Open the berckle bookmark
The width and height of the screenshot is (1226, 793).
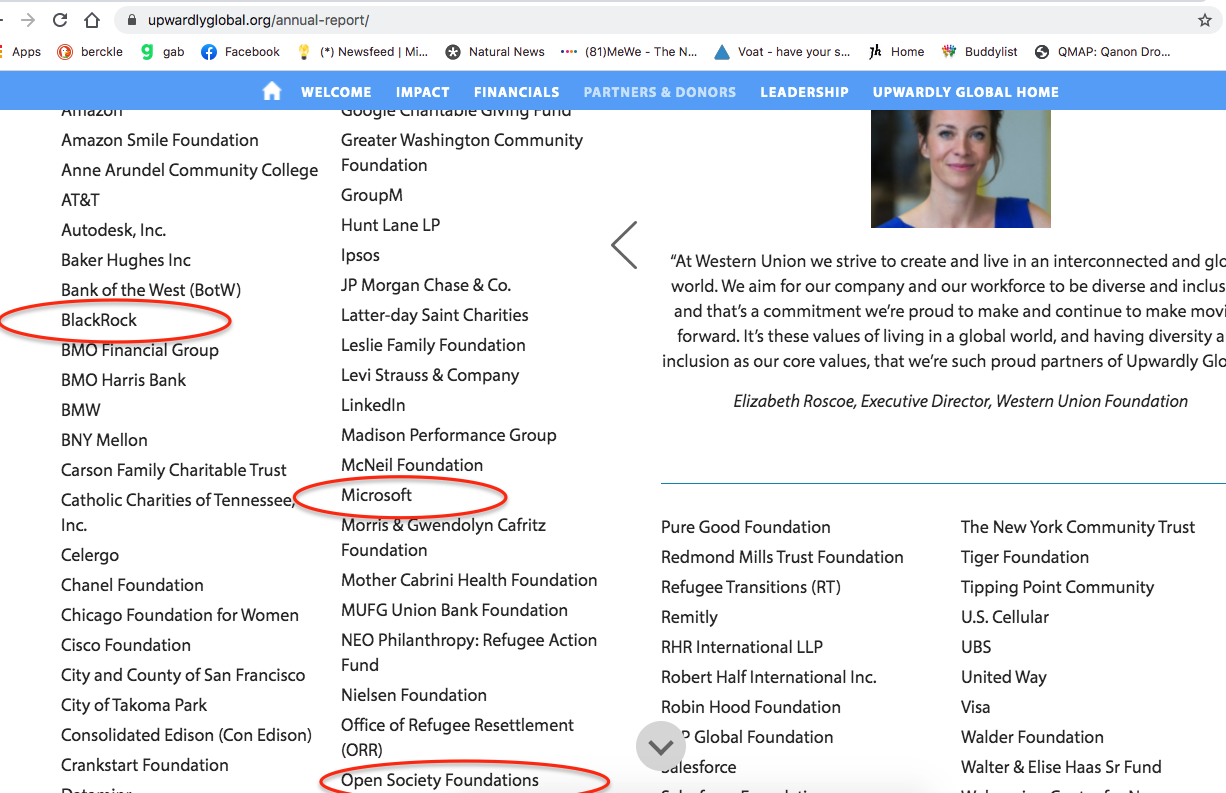[x=90, y=52]
